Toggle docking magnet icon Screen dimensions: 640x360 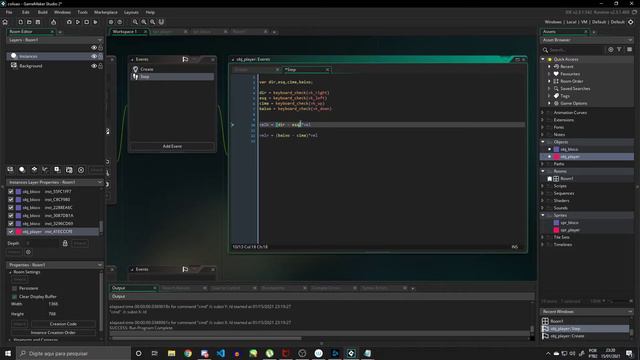161,22
